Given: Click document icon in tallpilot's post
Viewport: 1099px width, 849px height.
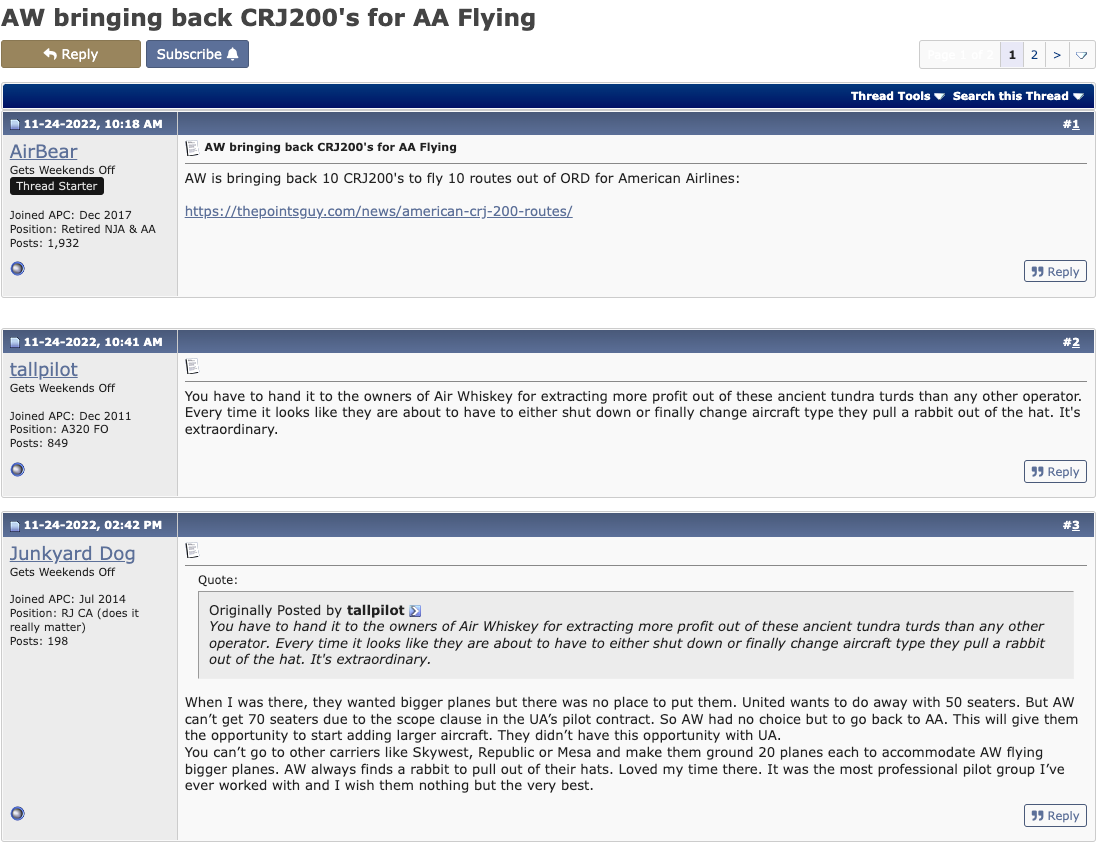Looking at the screenshot, I should click(x=192, y=366).
